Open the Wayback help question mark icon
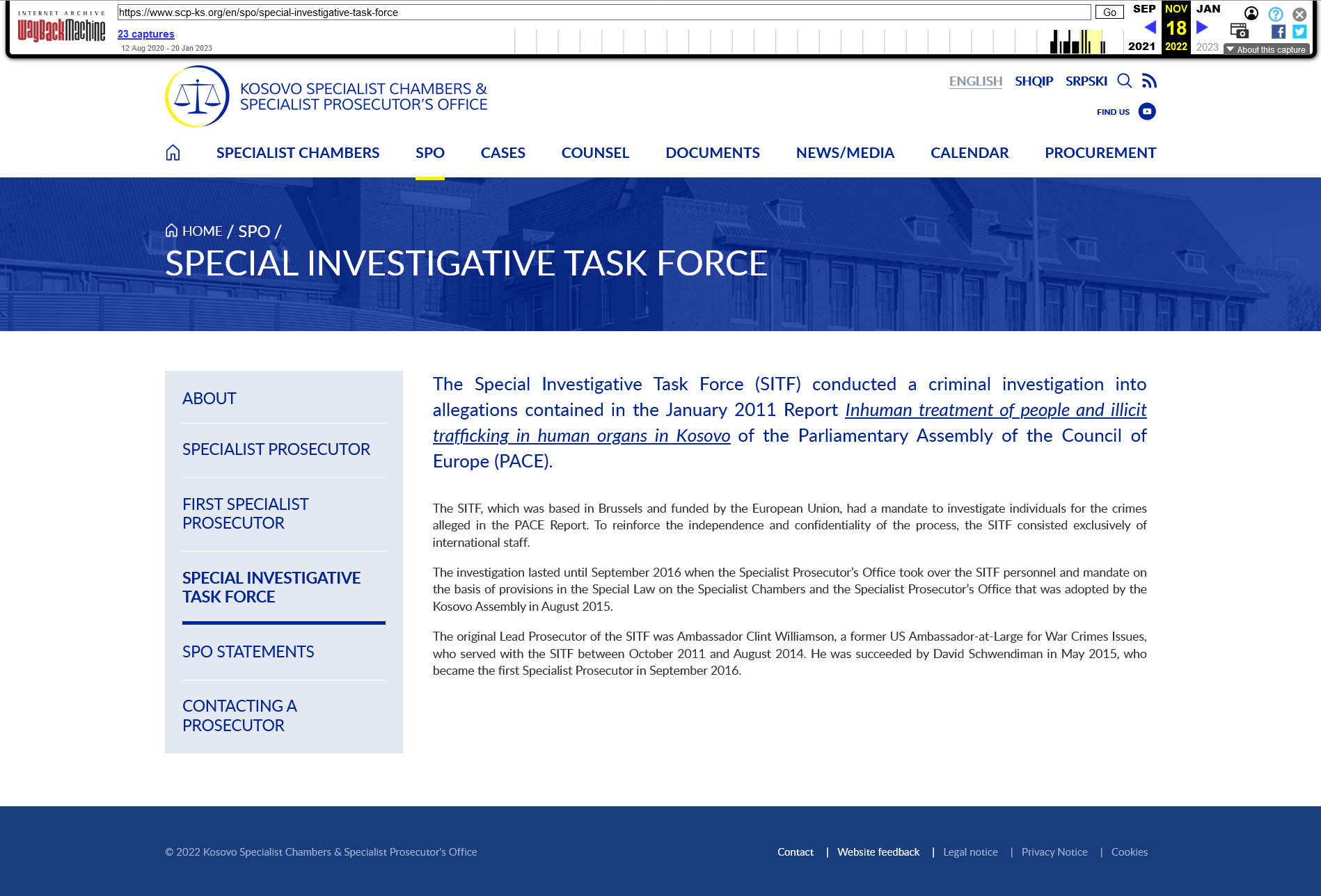 [x=1276, y=14]
